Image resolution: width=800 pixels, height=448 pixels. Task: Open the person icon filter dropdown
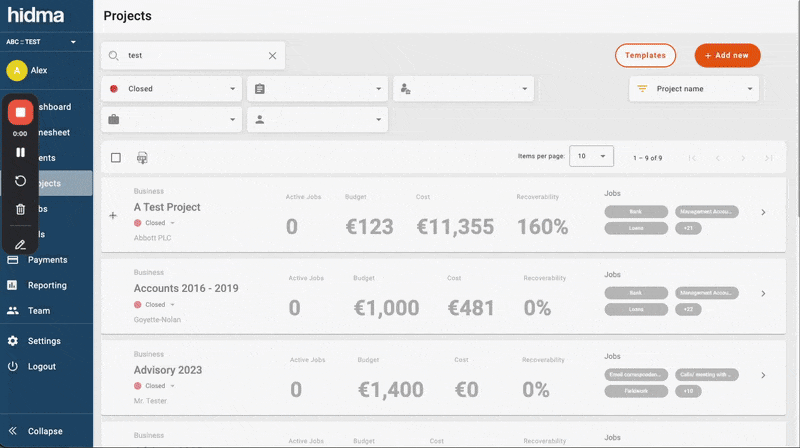click(x=317, y=119)
